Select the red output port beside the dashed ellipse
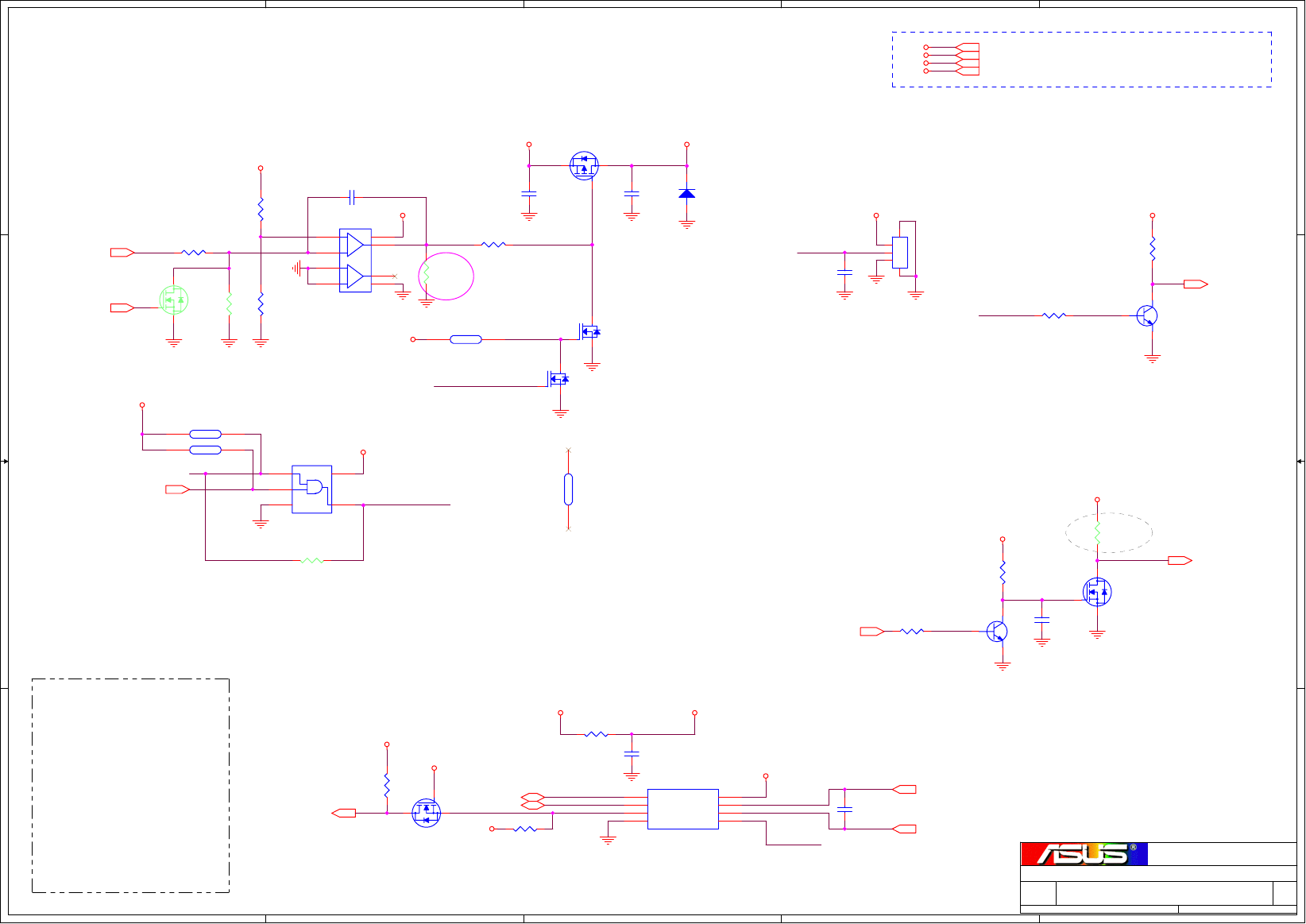1306x924 pixels. pyautogui.click(x=1180, y=561)
